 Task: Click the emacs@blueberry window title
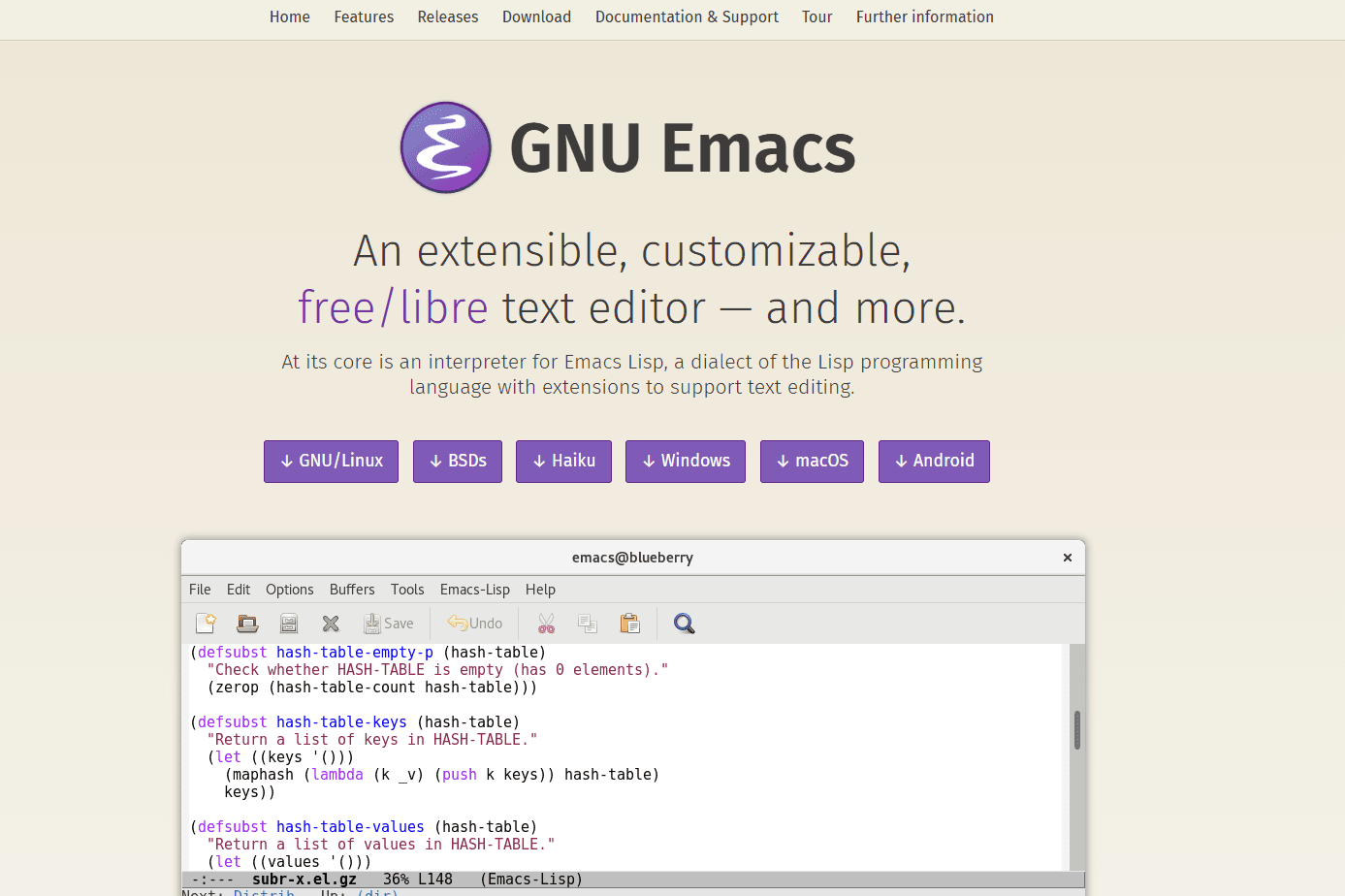(x=632, y=558)
